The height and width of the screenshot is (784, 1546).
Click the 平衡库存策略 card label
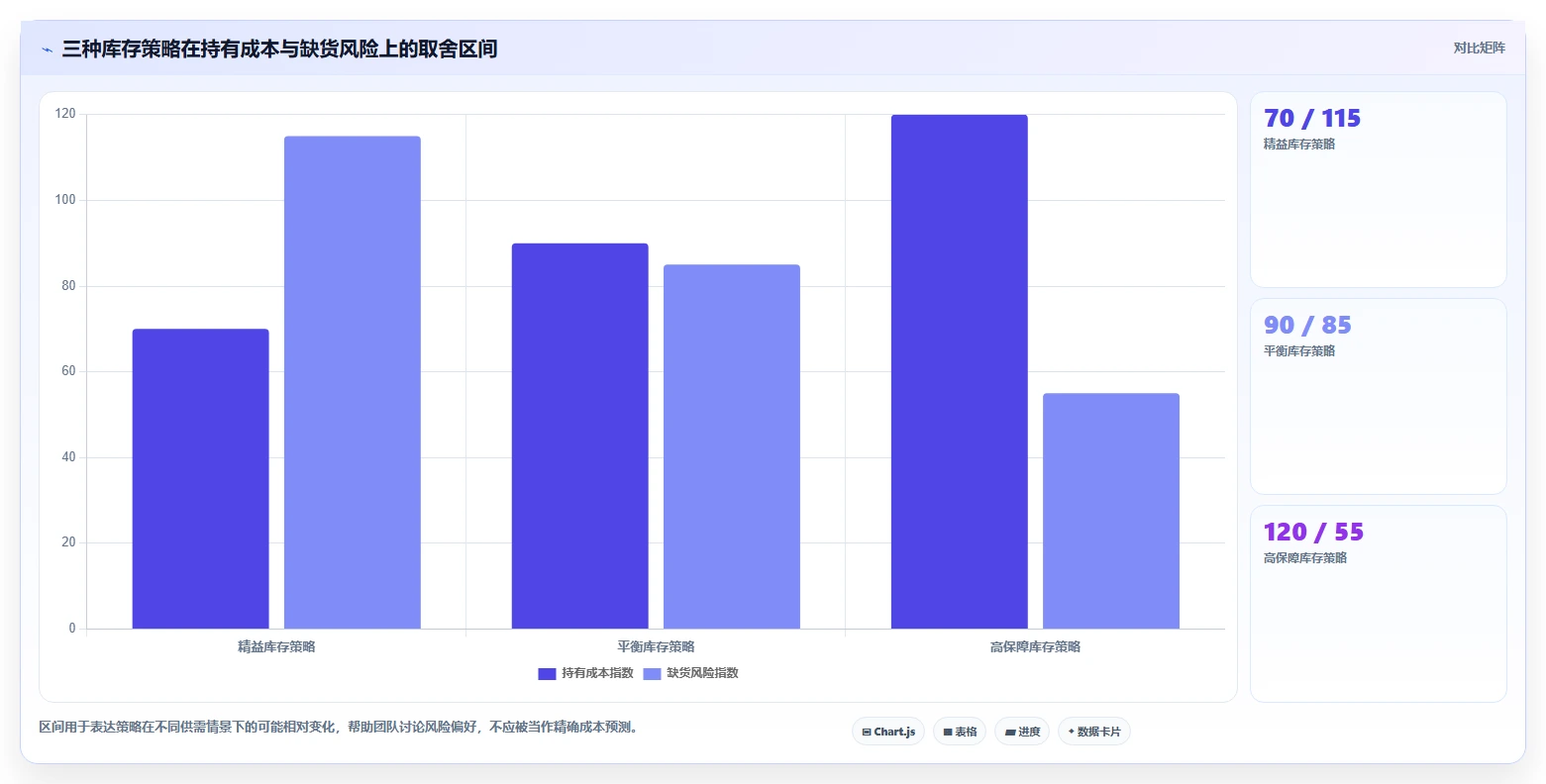point(1299,351)
